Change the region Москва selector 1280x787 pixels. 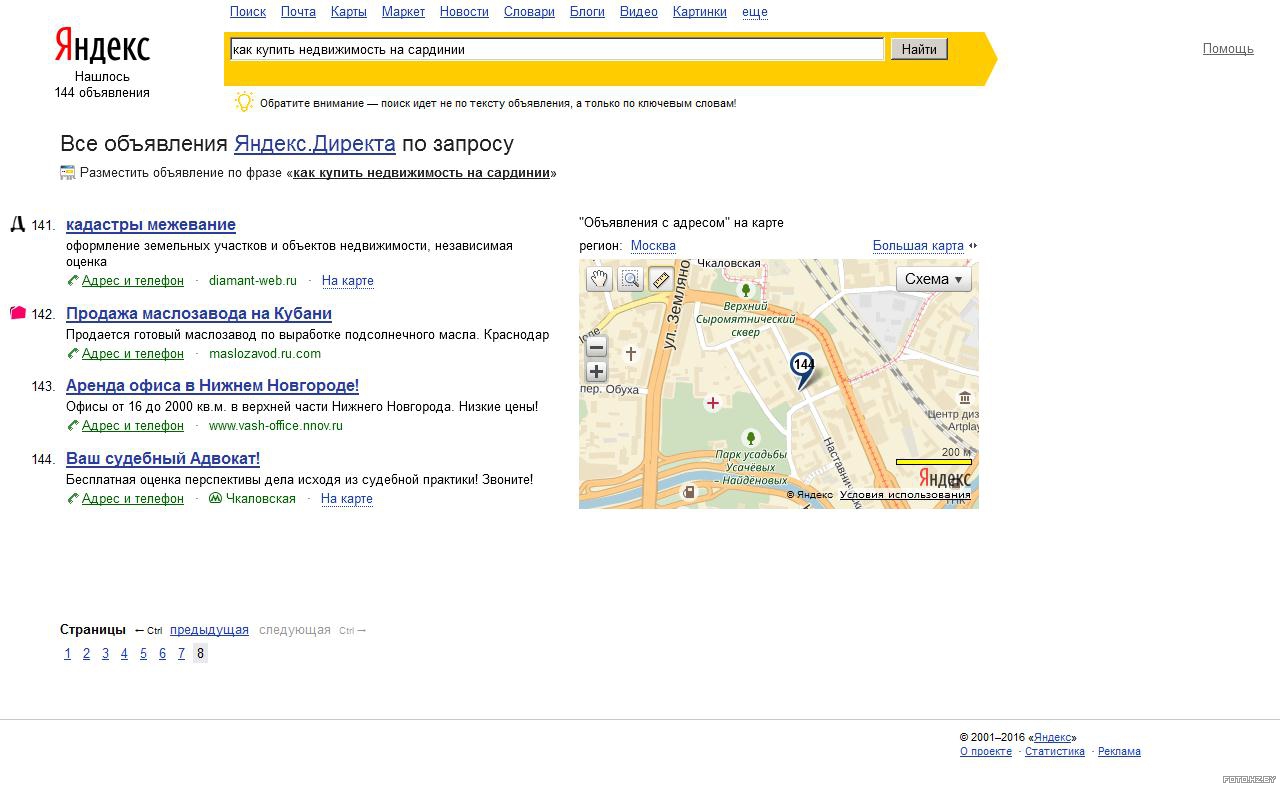coord(653,246)
